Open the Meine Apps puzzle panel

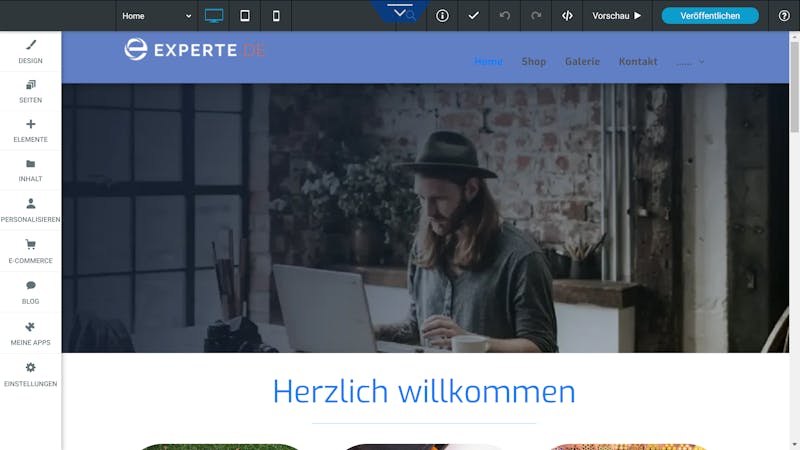(x=31, y=333)
